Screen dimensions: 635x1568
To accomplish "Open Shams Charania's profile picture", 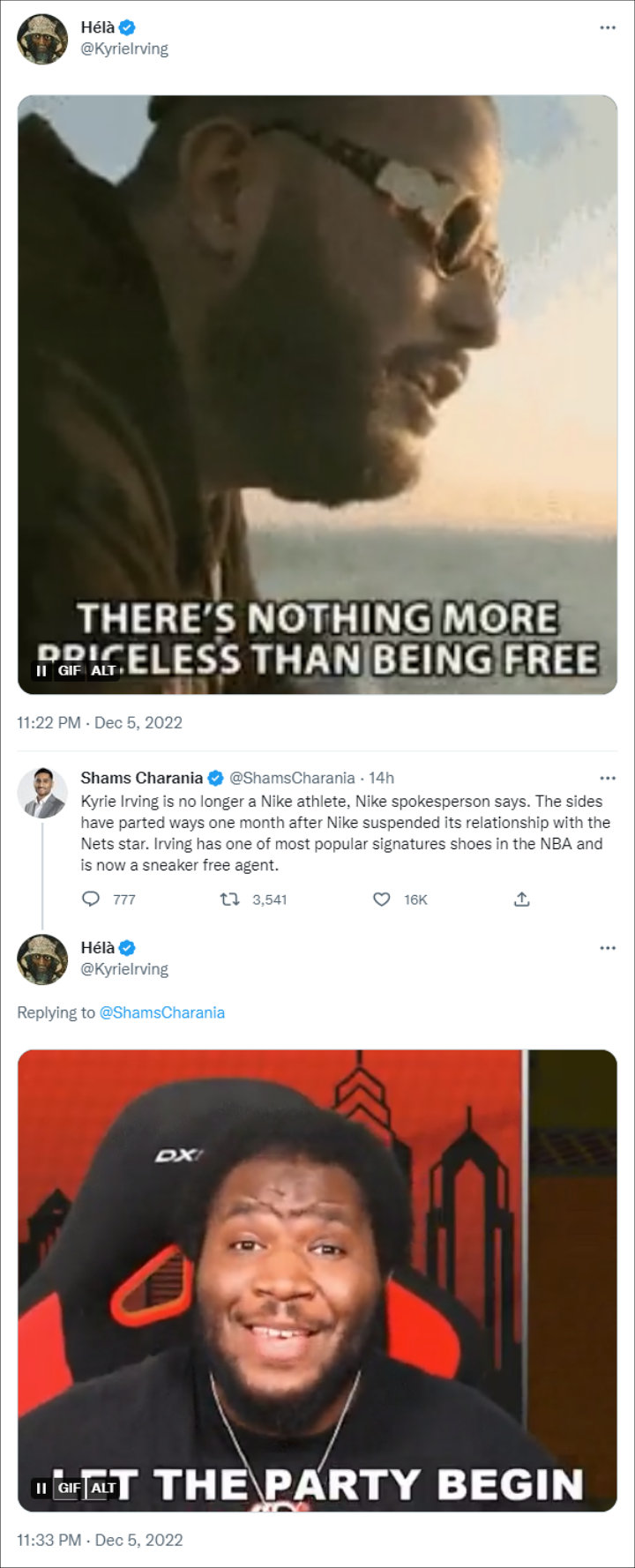I will [42, 792].
